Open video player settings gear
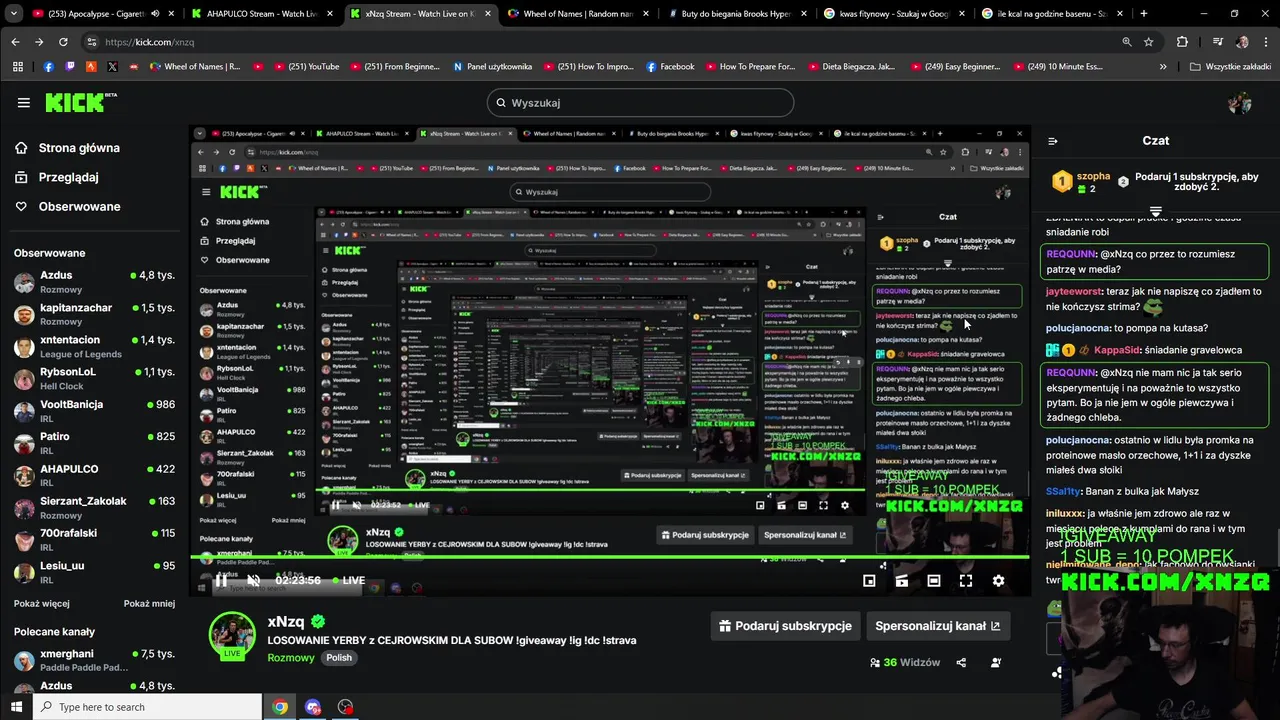 coord(998,580)
